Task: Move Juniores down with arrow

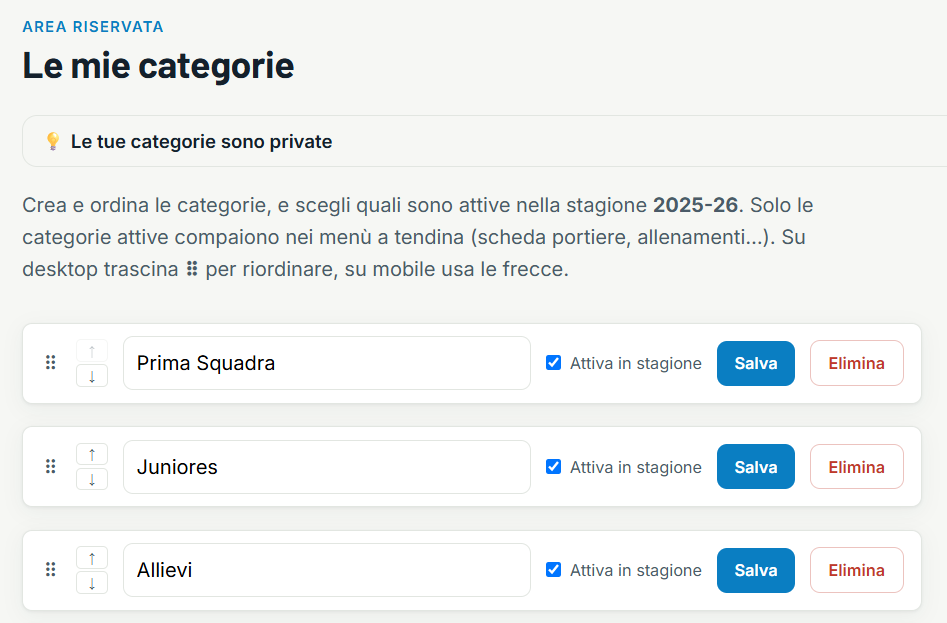Action: (x=92, y=479)
